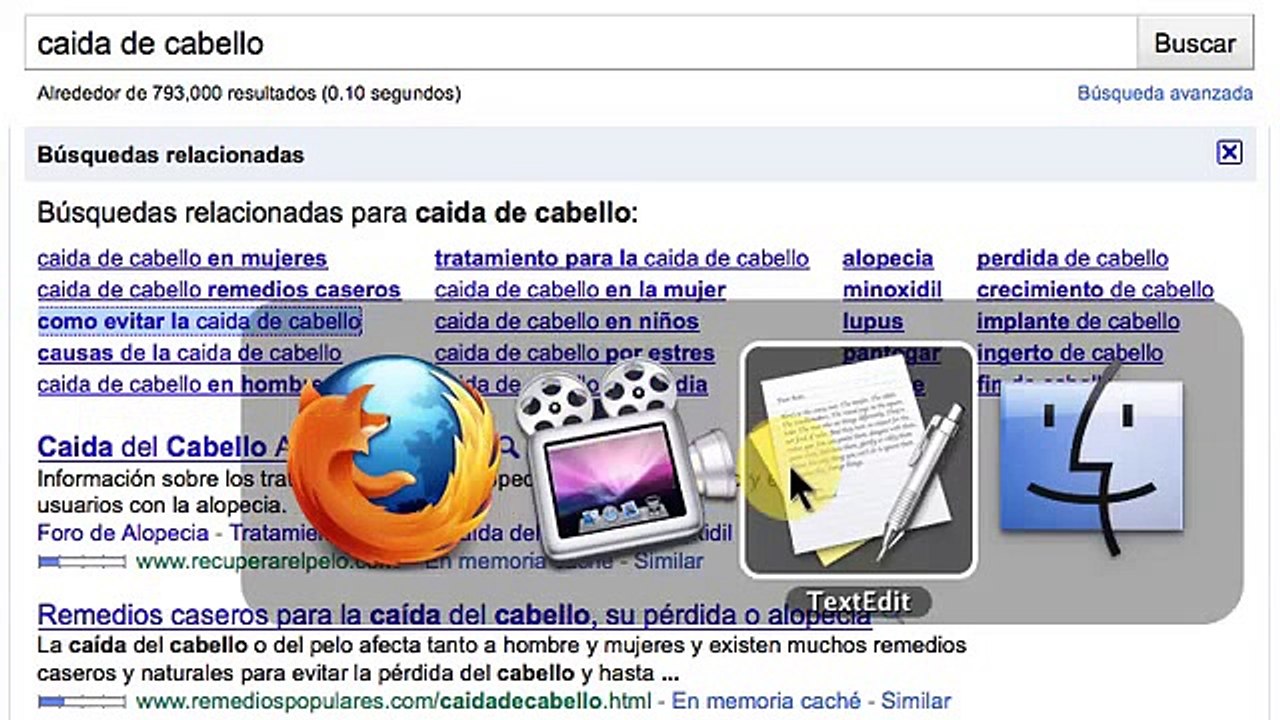Close the Búsquedas relacionadas panel
This screenshot has height=720, width=1280.
coord(1229,153)
